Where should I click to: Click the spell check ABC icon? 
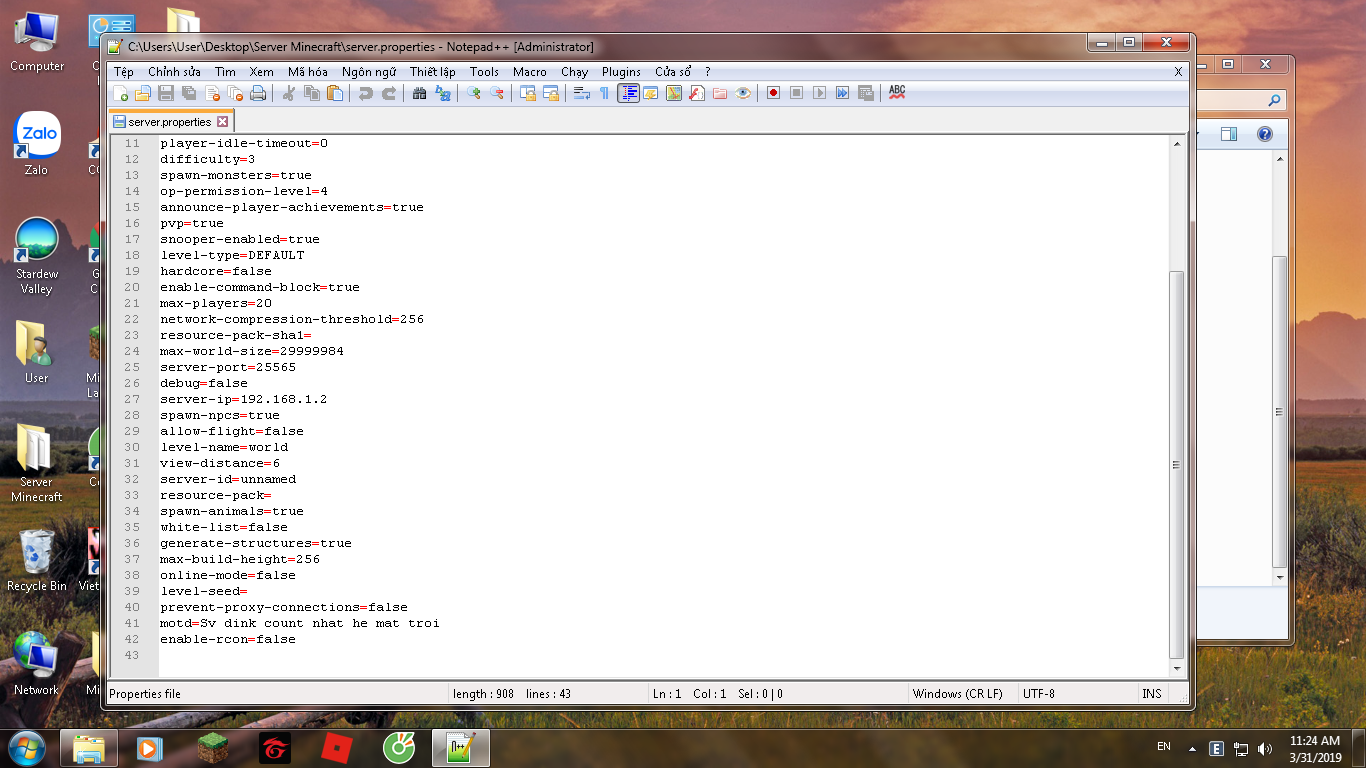tap(897, 92)
